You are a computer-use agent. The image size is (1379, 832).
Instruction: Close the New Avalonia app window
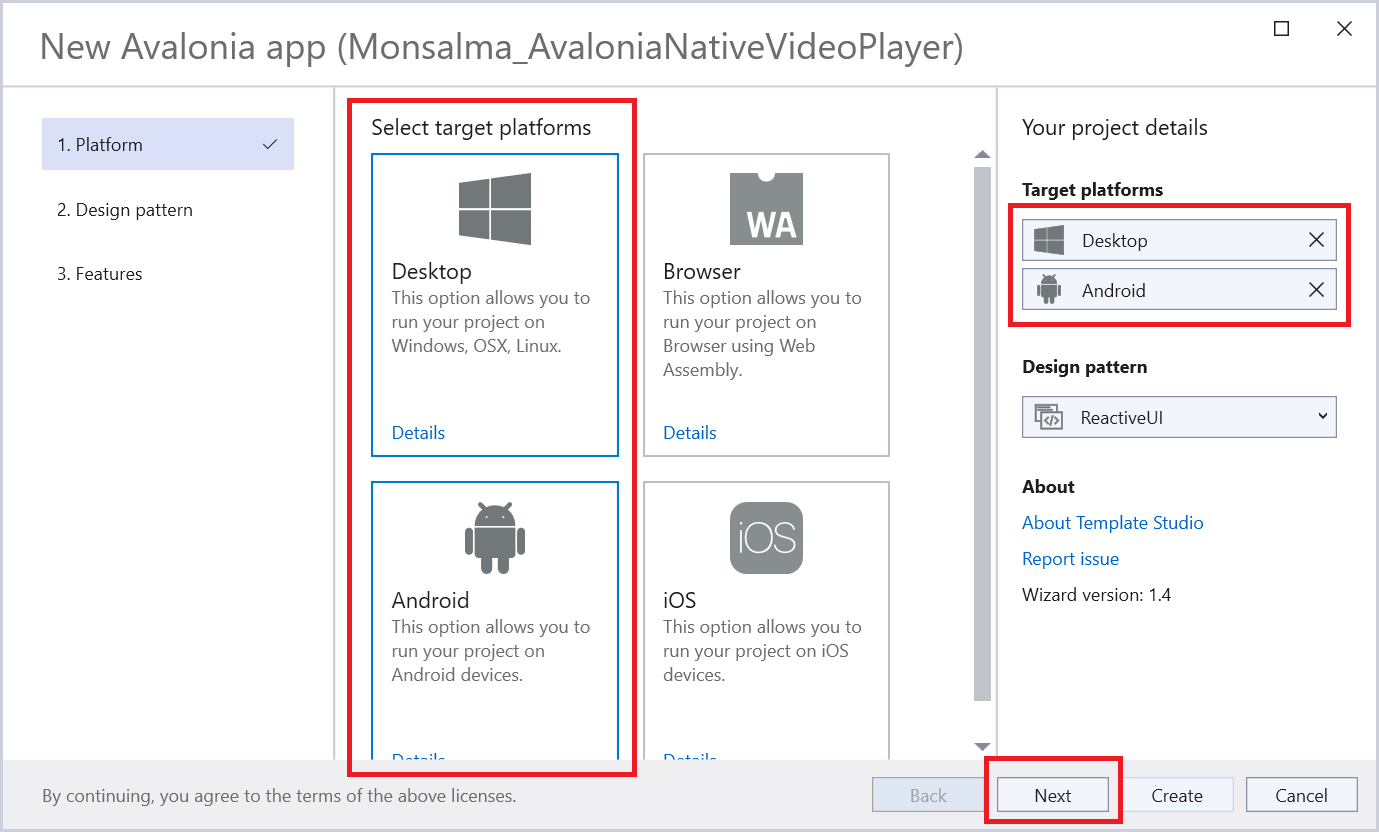pos(1345,29)
